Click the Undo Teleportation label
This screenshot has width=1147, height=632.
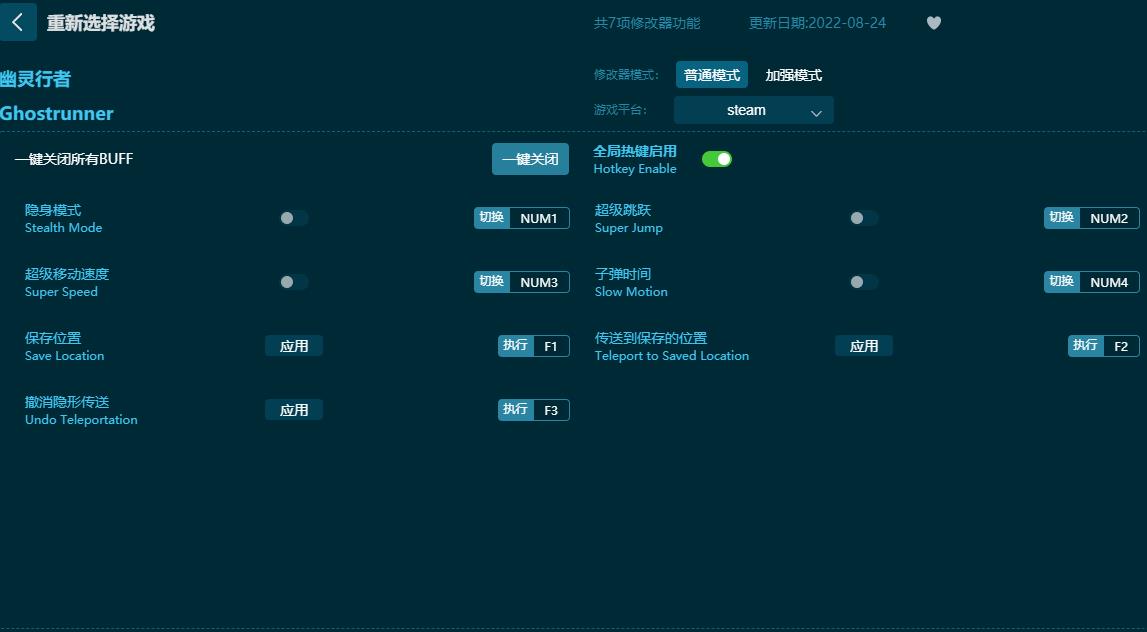tap(81, 419)
